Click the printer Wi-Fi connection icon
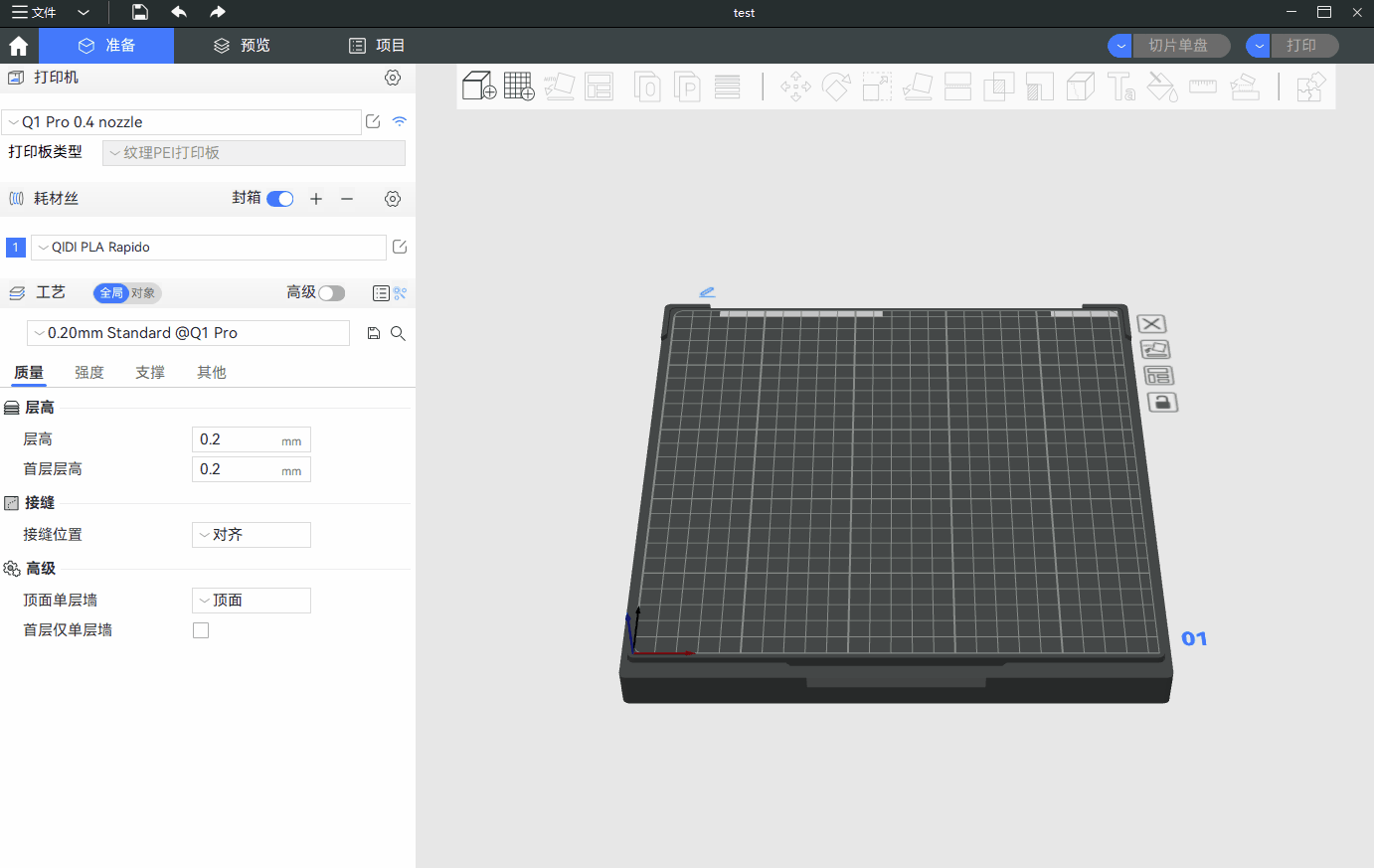This screenshot has height=868, width=1374. point(400,121)
